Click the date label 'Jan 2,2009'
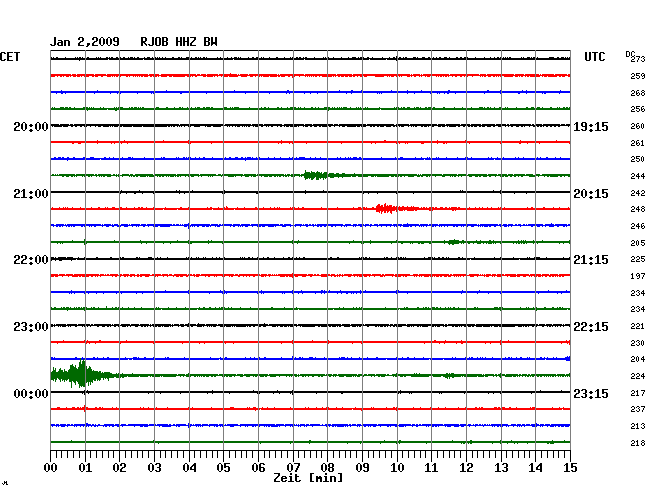The height and width of the screenshot is (494, 650). click(85, 42)
